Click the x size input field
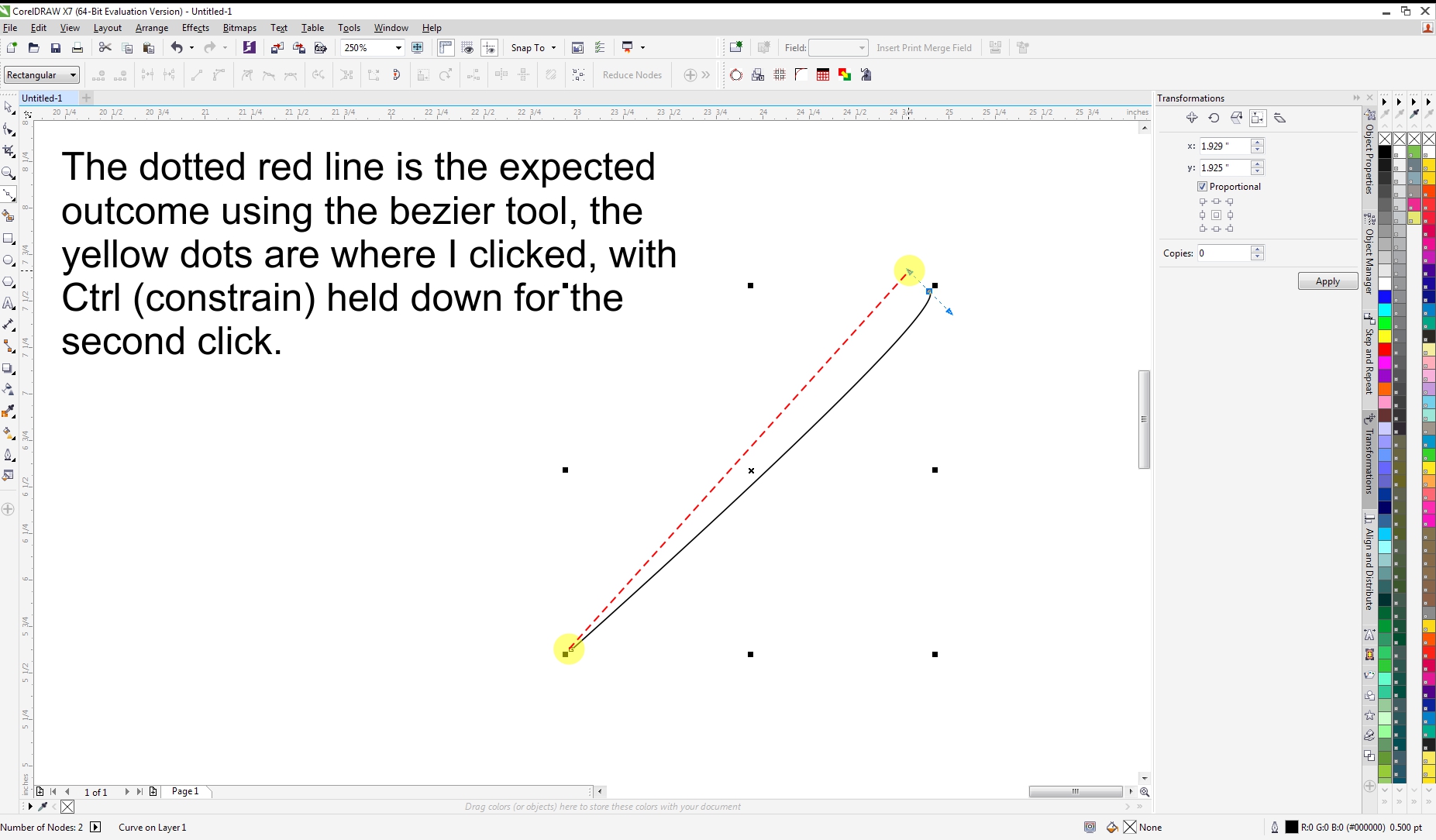 click(x=1224, y=146)
